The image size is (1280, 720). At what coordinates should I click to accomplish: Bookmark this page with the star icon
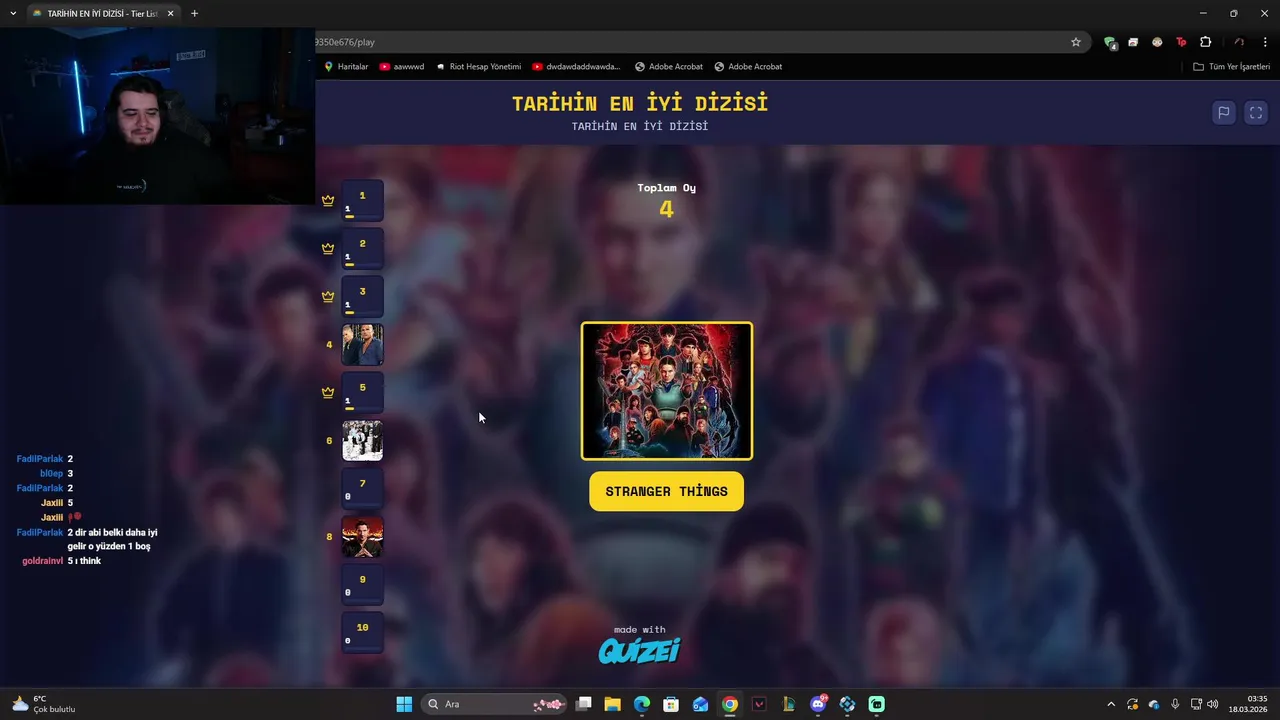point(1076,42)
